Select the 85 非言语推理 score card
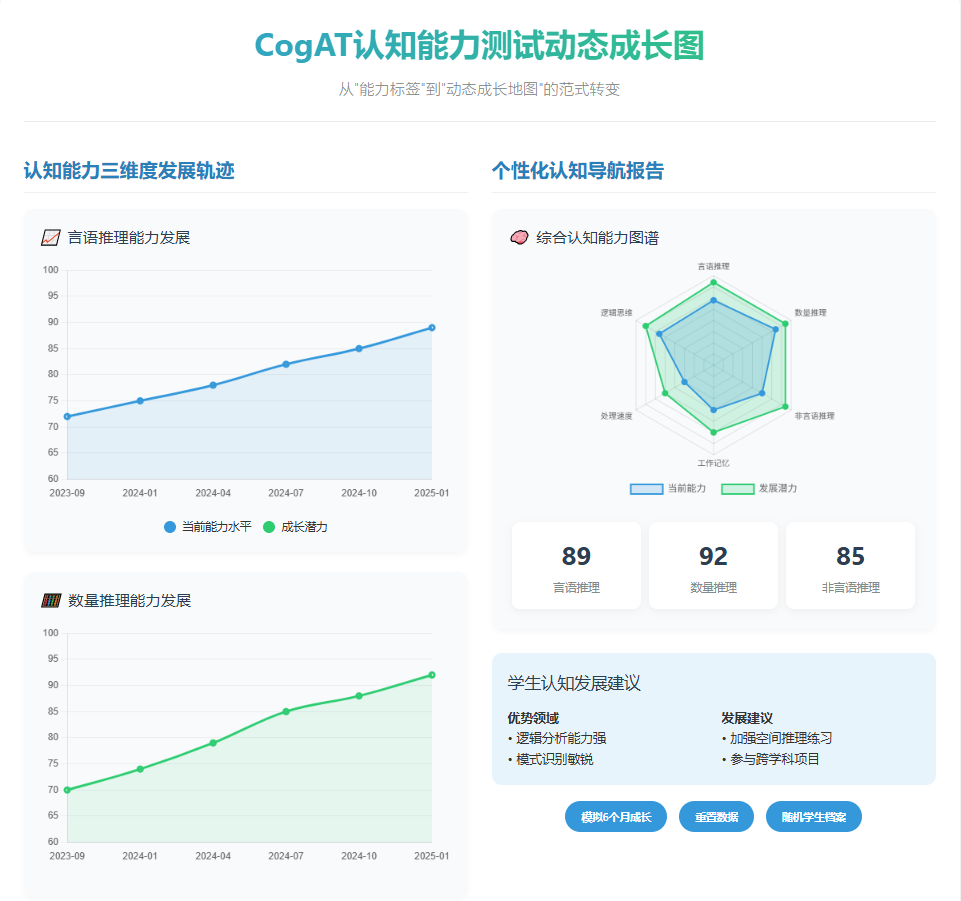This screenshot has width=961, height=901. pyautogui.click(x=850, y=566)
